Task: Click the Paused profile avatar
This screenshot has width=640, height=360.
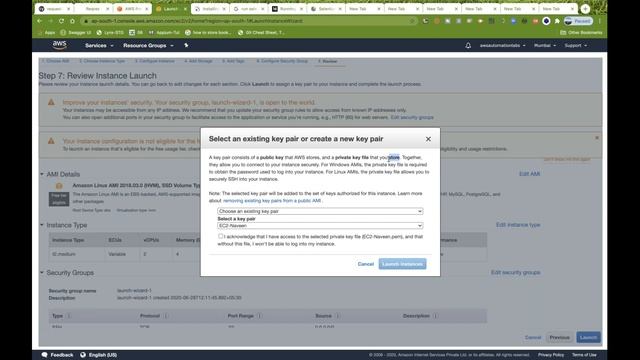Action: coord(578,21)
